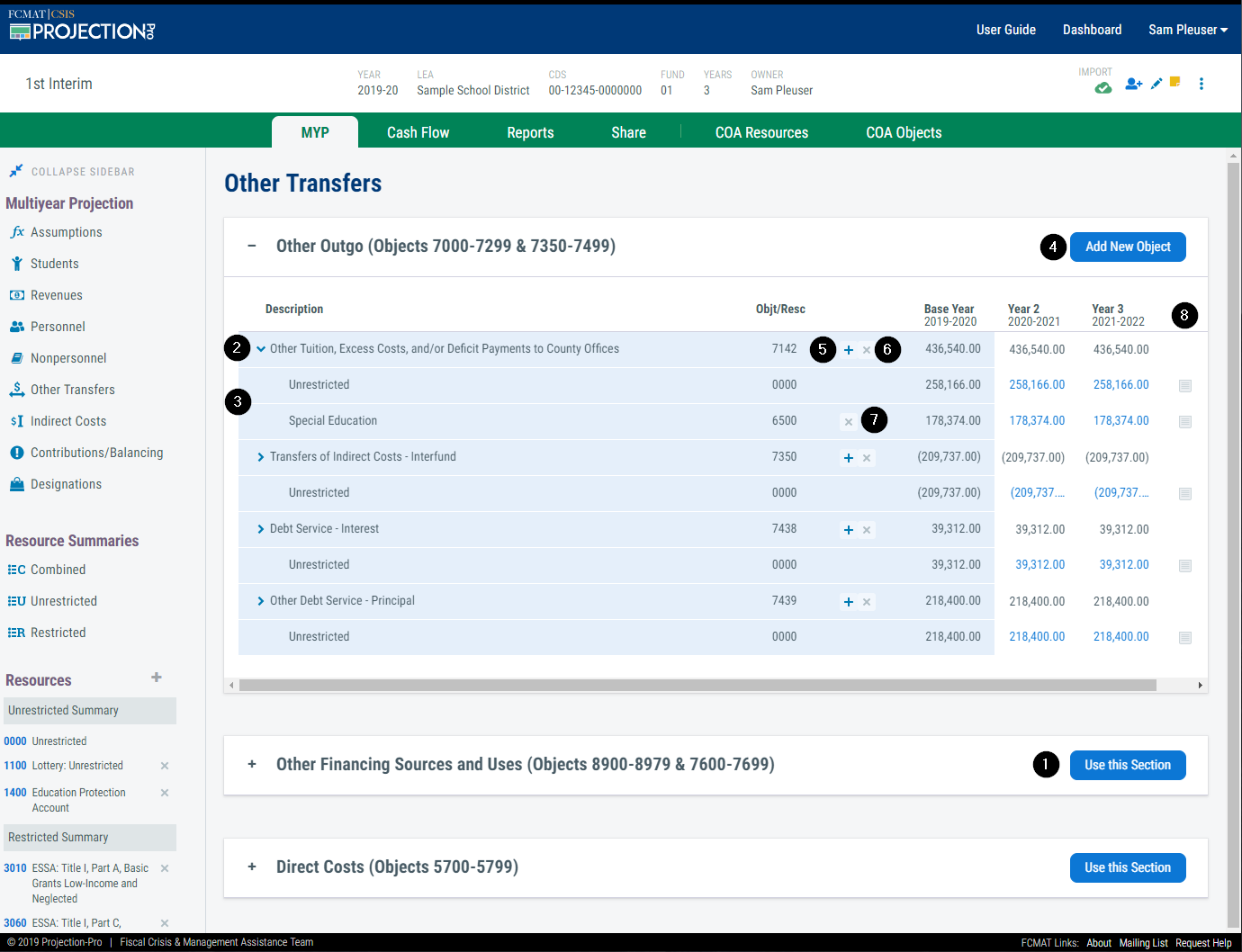Open the three-dot more options menu
This screenshot has width=1242, height=952.
(1201, 84)
